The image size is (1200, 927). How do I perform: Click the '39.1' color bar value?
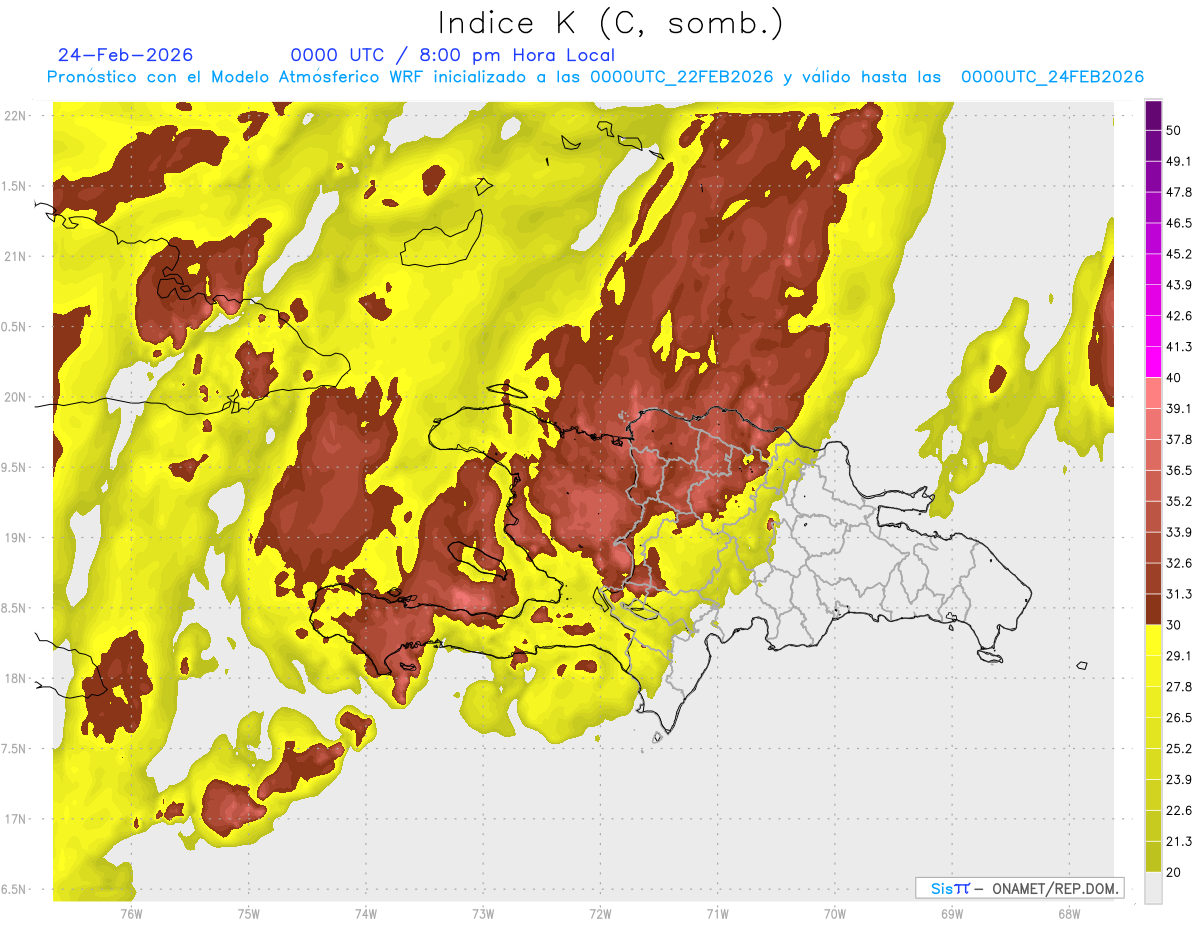point(1179,408)
